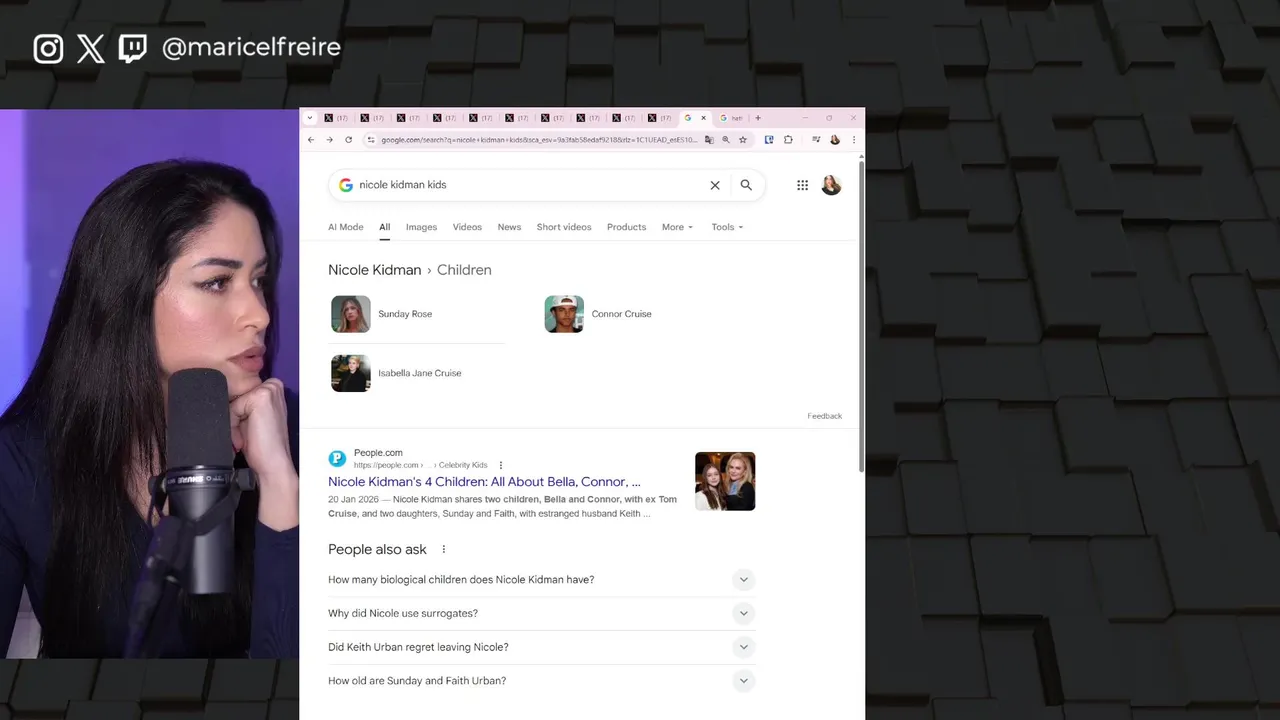Click the 'Celebrity Kids' breadcrumb in result URL
The width and height of the screenshot is (1280, 720).
pyautogui.click(x=462, y=465)
